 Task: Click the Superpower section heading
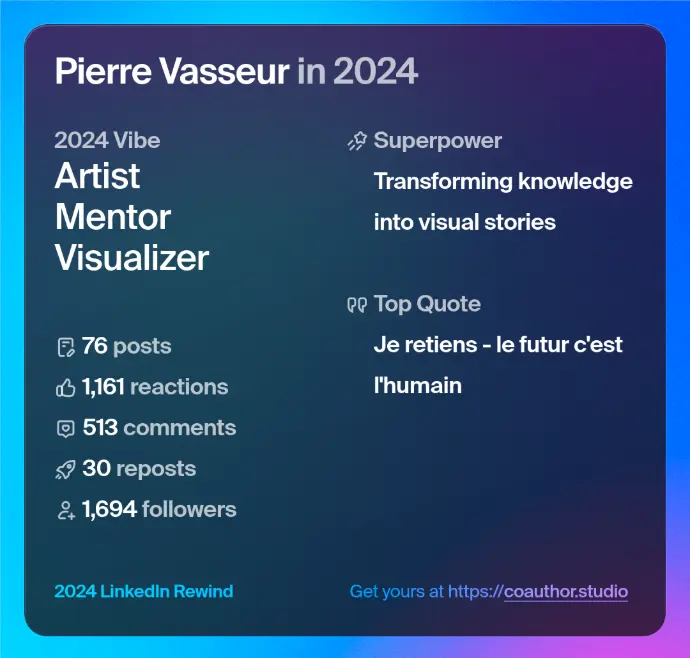click(x=437, y=141)
